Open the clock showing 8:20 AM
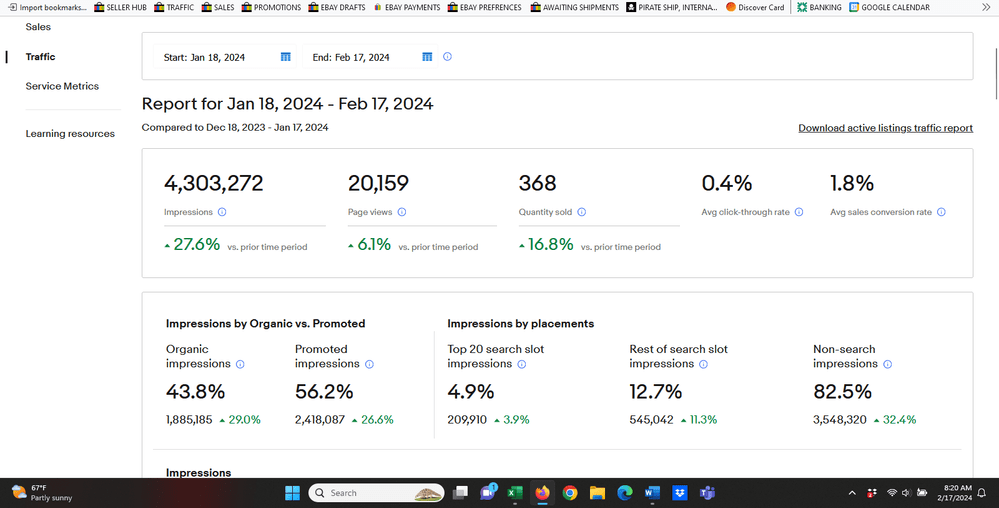999x508 pixels. click(x=954, y=493)
